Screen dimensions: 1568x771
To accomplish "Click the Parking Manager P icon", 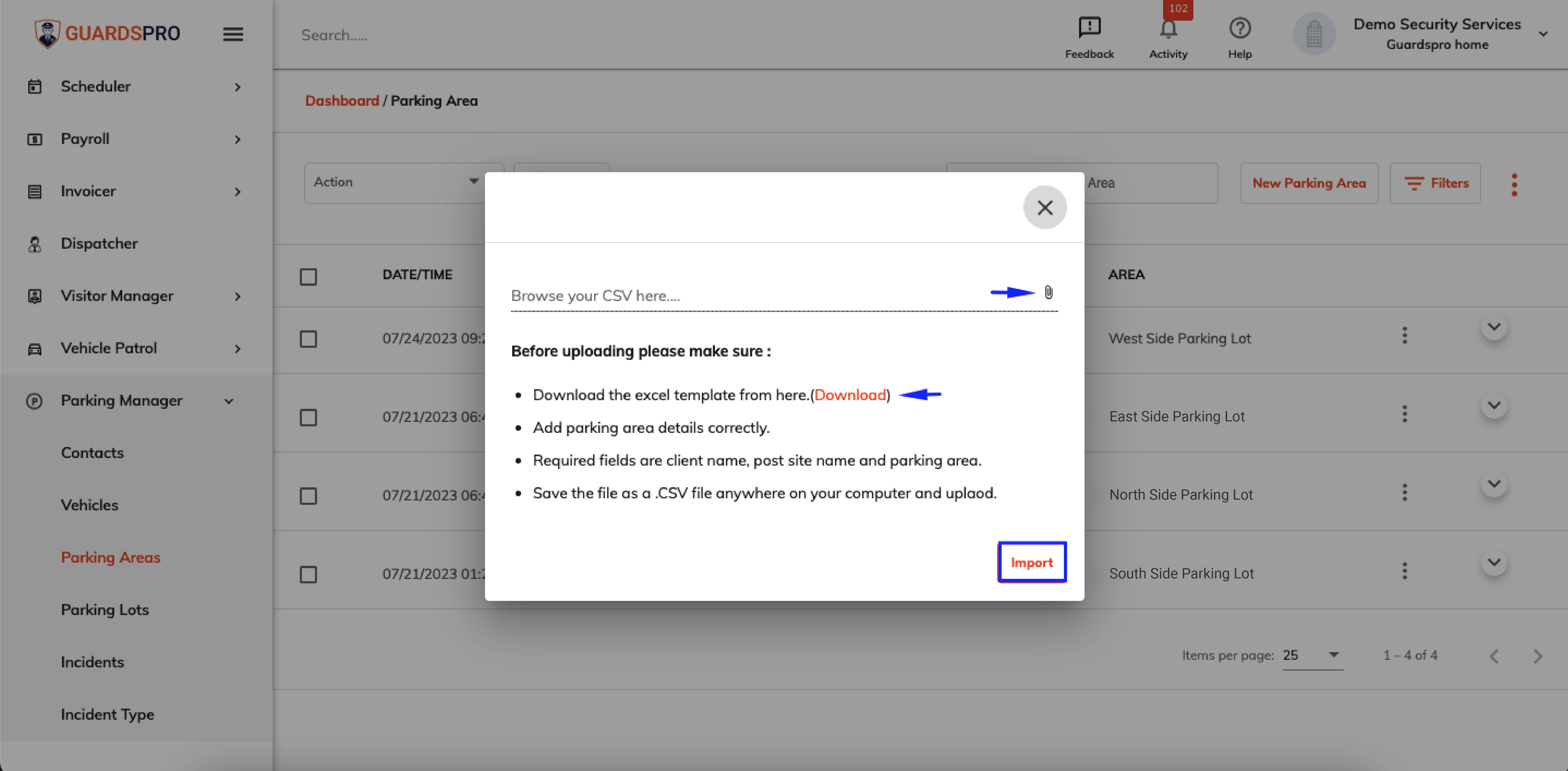I will pos(34,401).
